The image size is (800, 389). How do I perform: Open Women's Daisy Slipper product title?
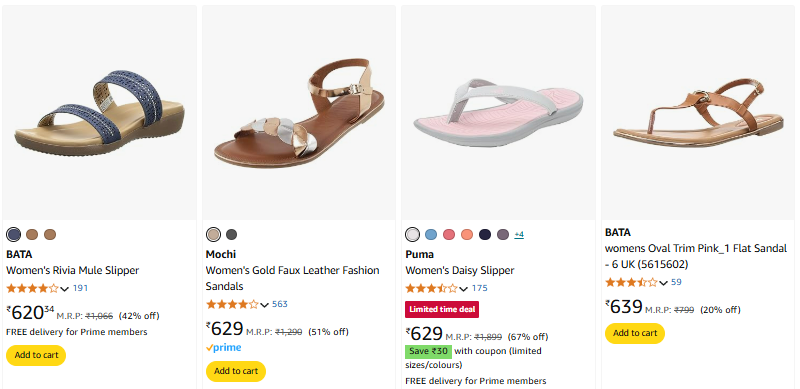pos(460,270)
